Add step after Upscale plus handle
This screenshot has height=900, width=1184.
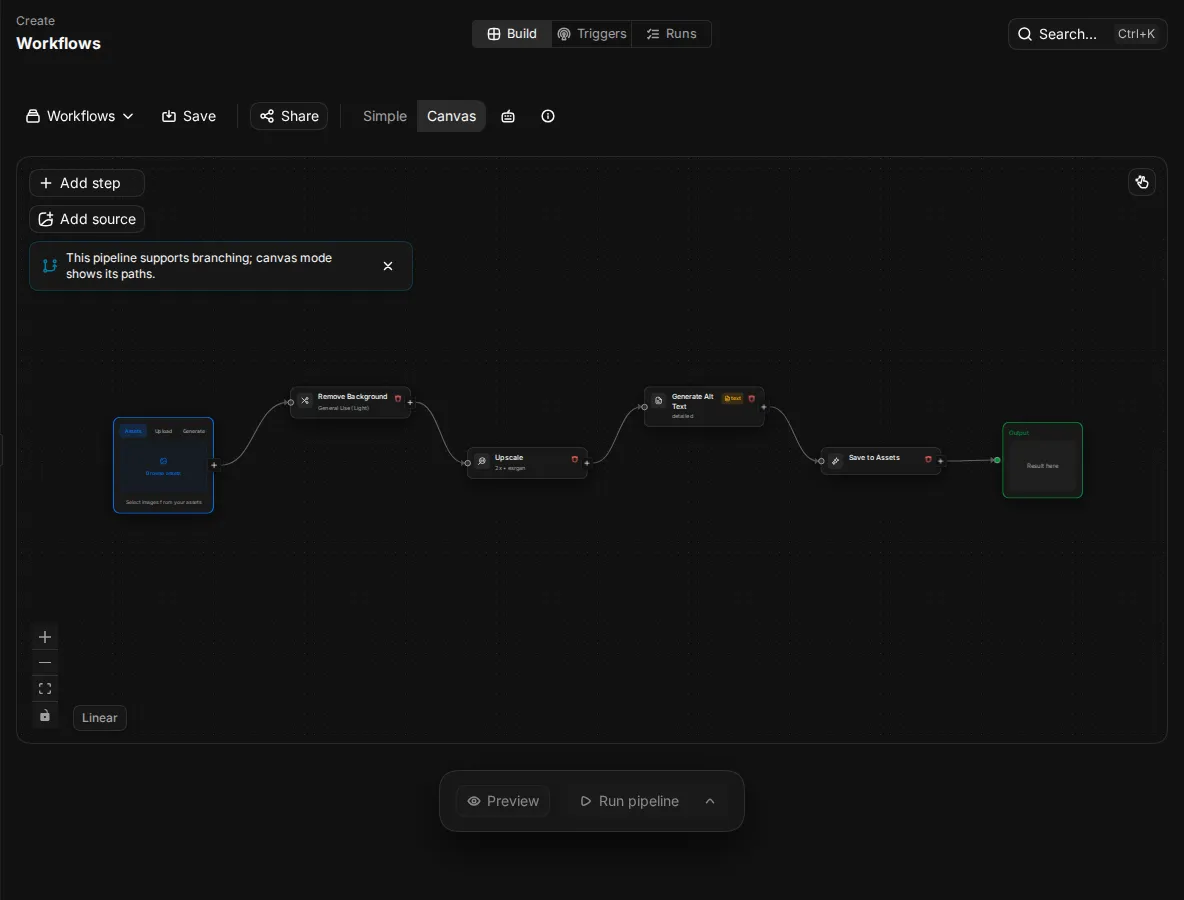587,463
